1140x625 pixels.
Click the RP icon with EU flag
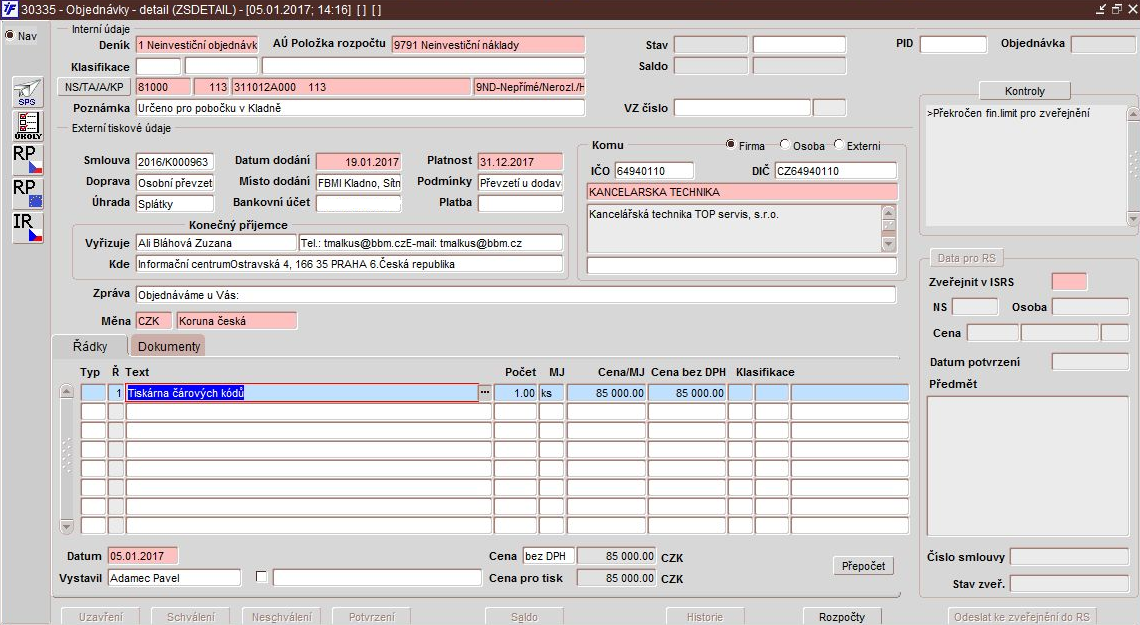point(28,193)
